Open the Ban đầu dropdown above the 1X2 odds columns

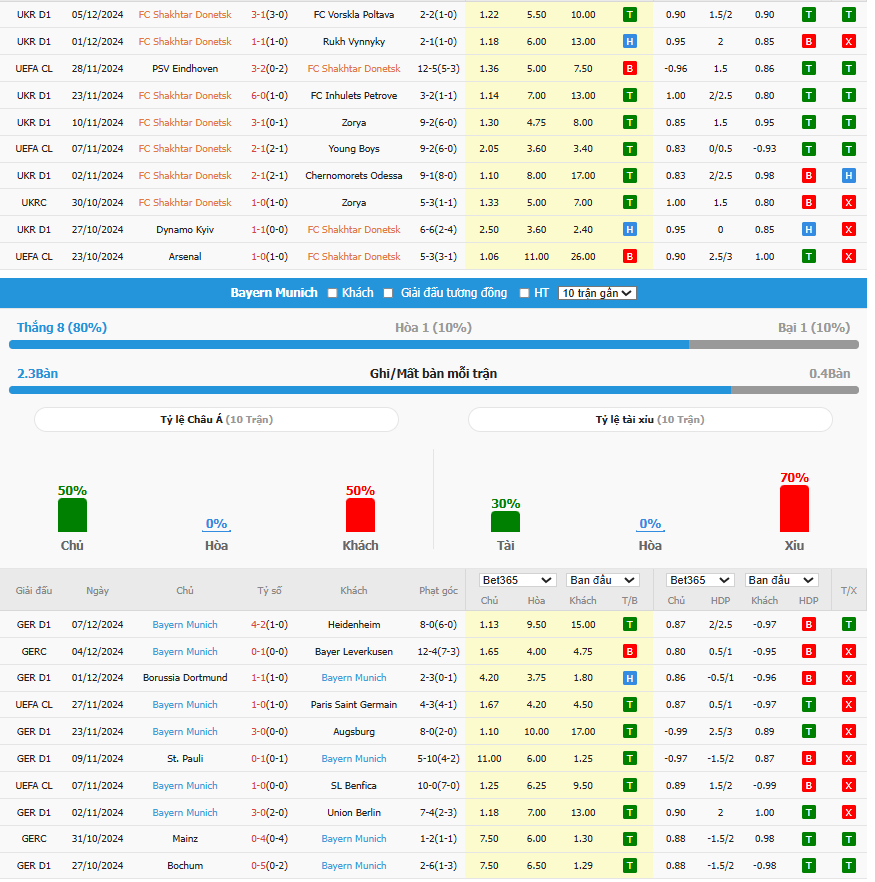(x=602, y=580)
